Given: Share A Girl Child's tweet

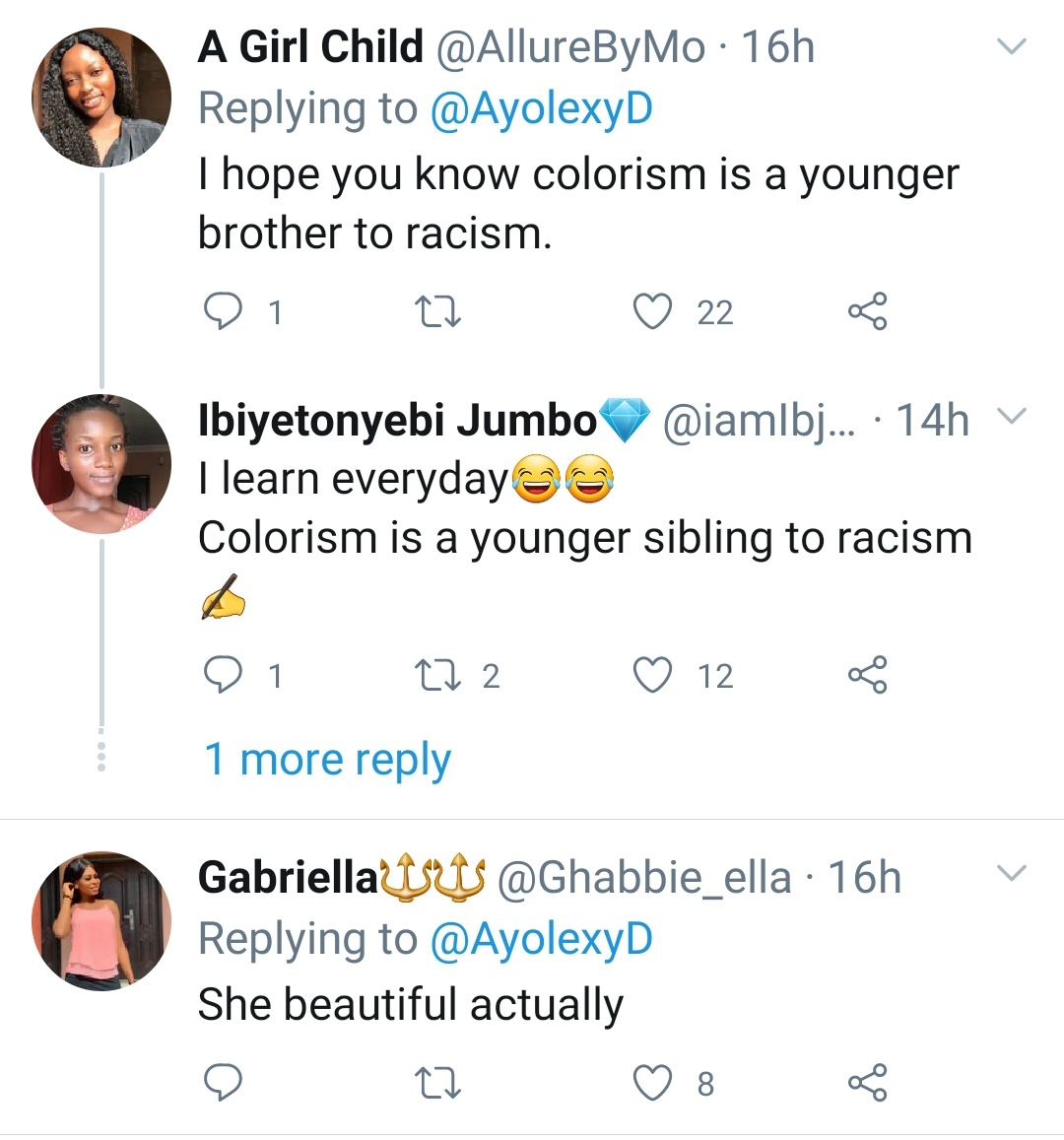Looking at the screenshot, I should click(867, 311).
